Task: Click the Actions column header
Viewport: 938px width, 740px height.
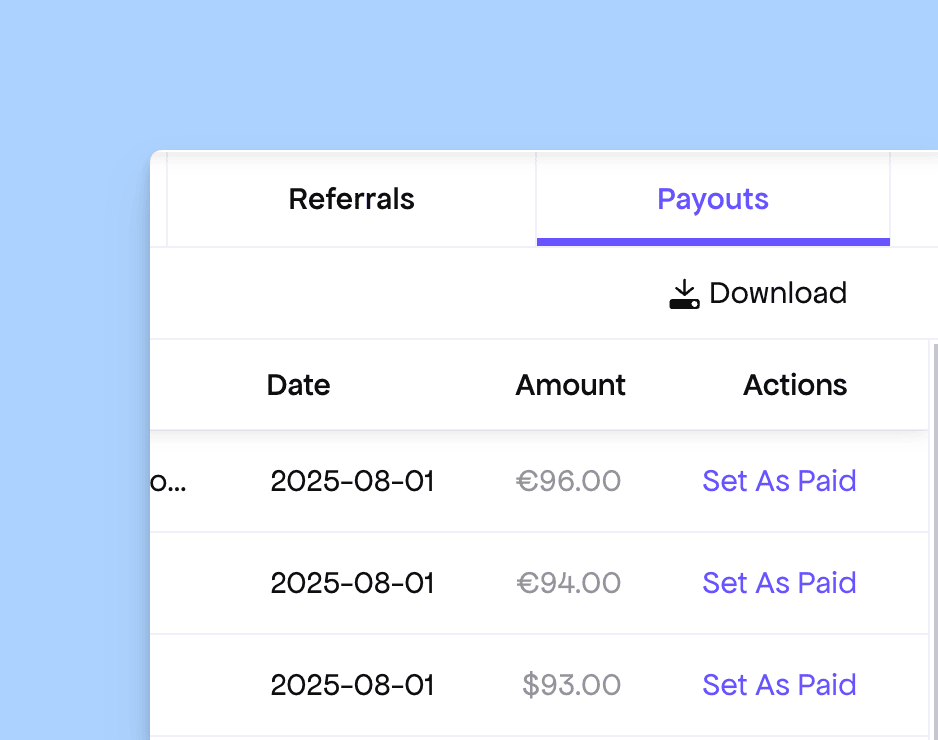Action: [x=795, y=385]
